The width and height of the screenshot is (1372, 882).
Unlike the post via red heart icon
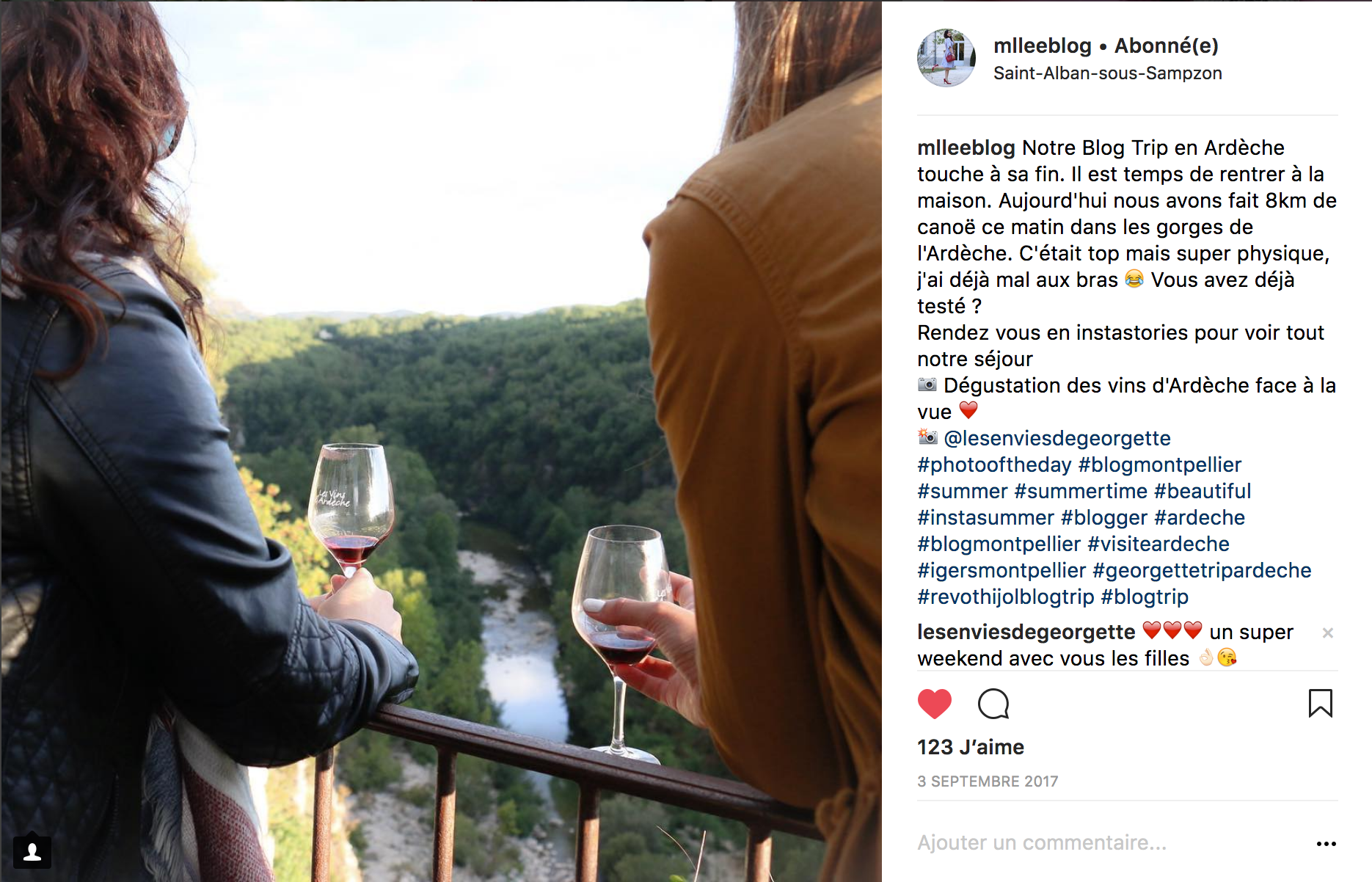[934, 704]
